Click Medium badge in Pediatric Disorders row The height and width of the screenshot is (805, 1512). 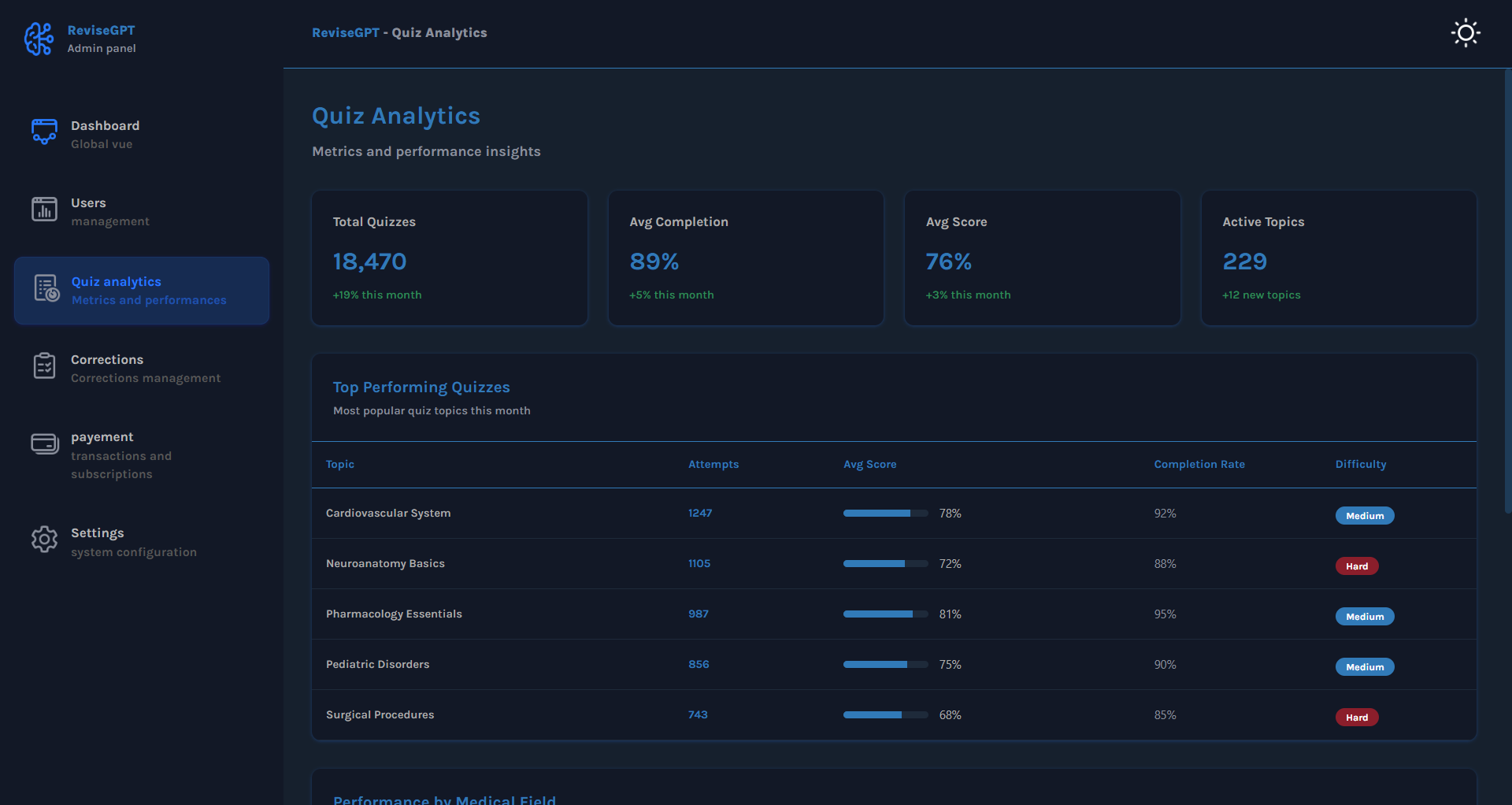1365,667
